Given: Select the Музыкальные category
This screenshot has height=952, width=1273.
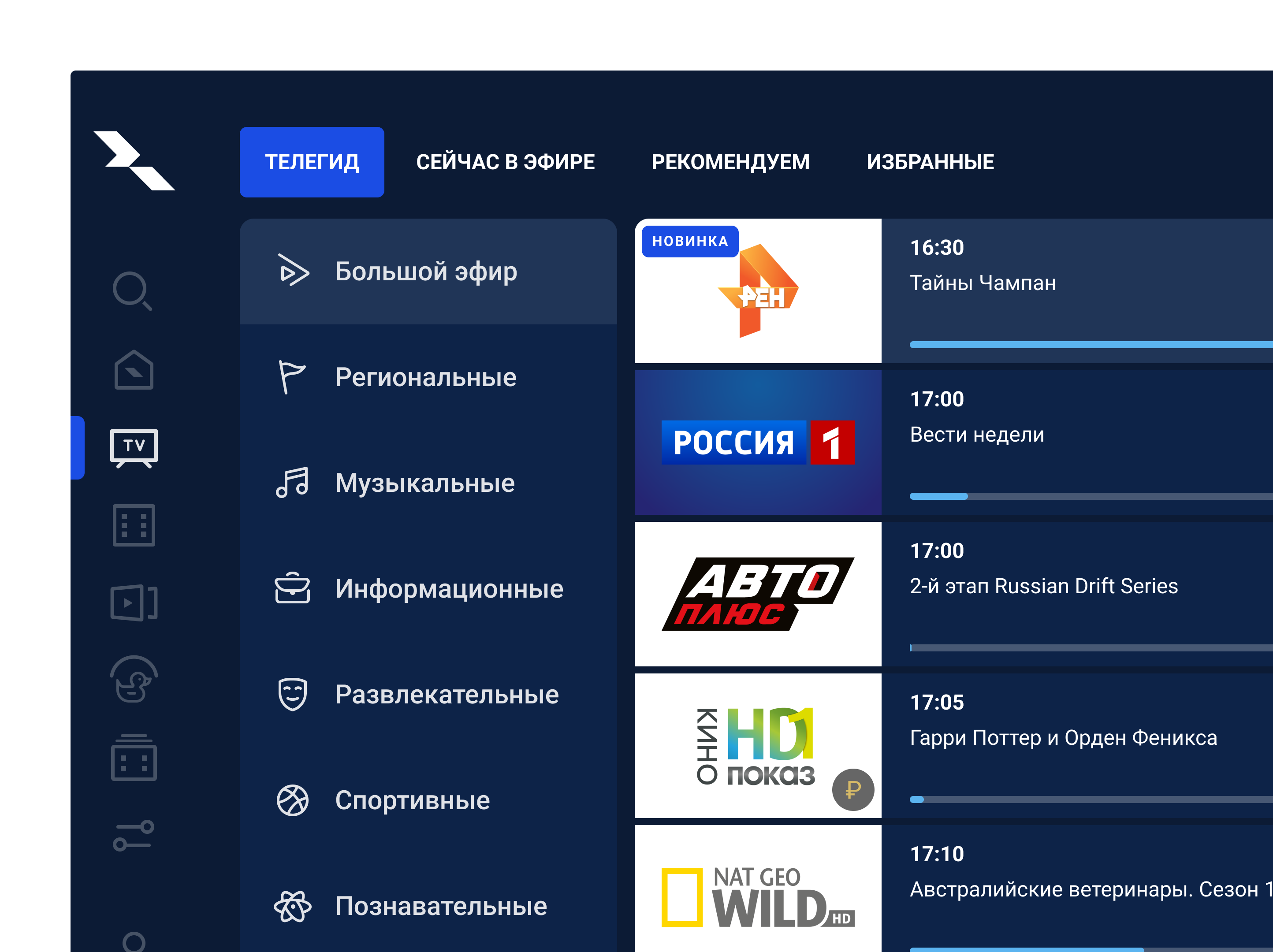Looking at the screenshot, I should point(428,483).
